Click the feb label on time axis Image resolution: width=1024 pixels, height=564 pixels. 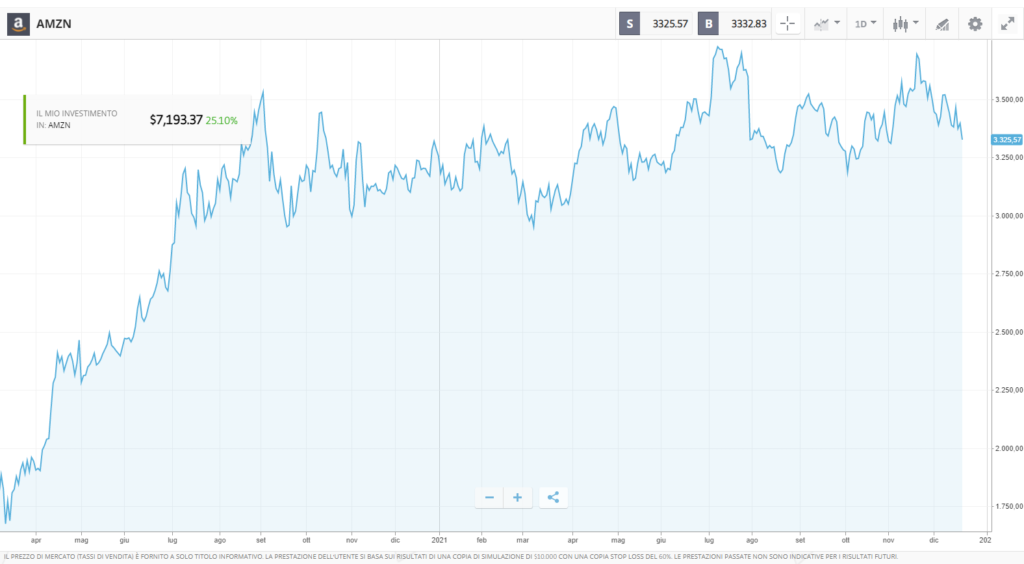pos(482,540)
